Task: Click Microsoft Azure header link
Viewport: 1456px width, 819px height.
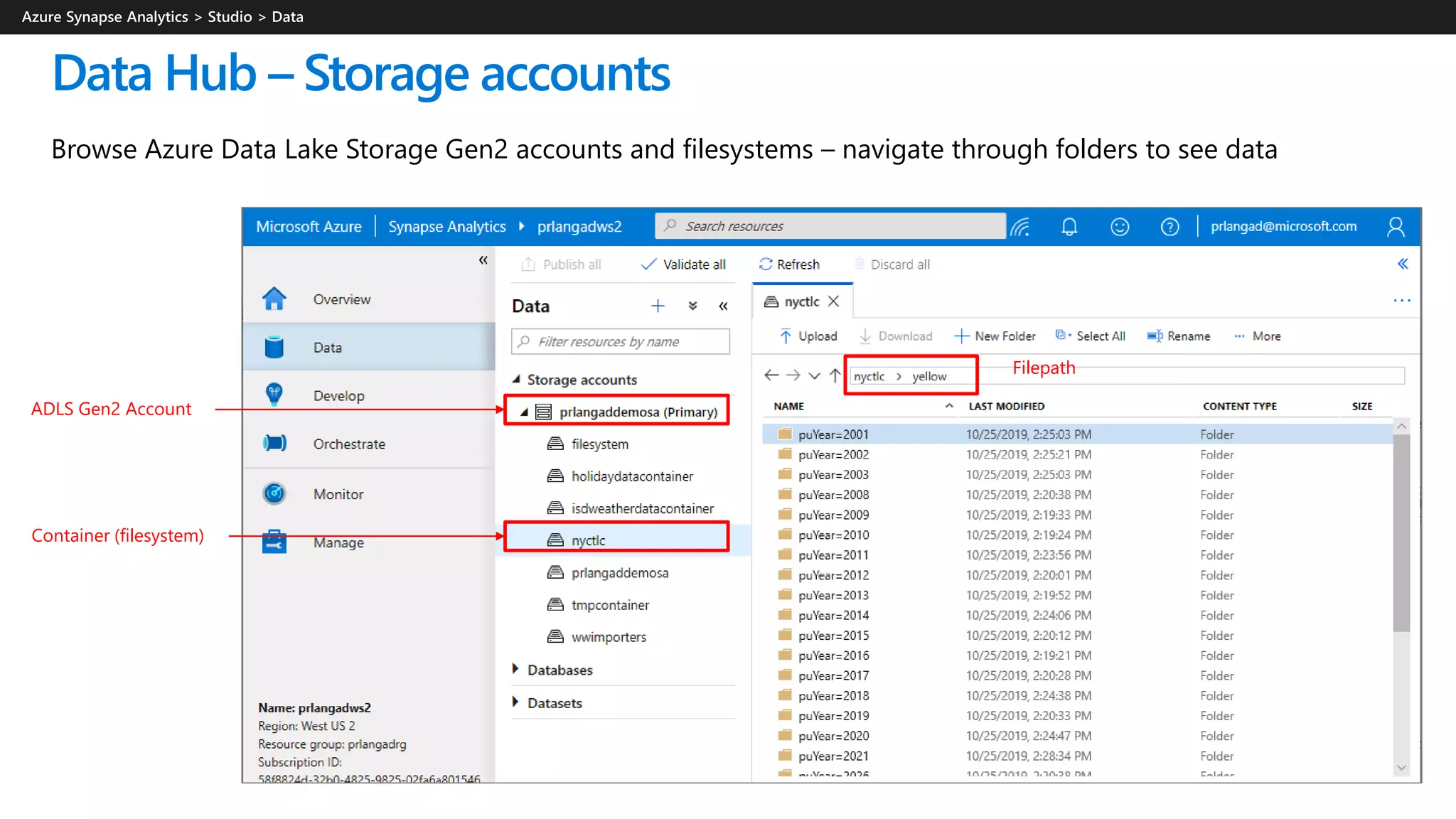Action: pos(309,226)
